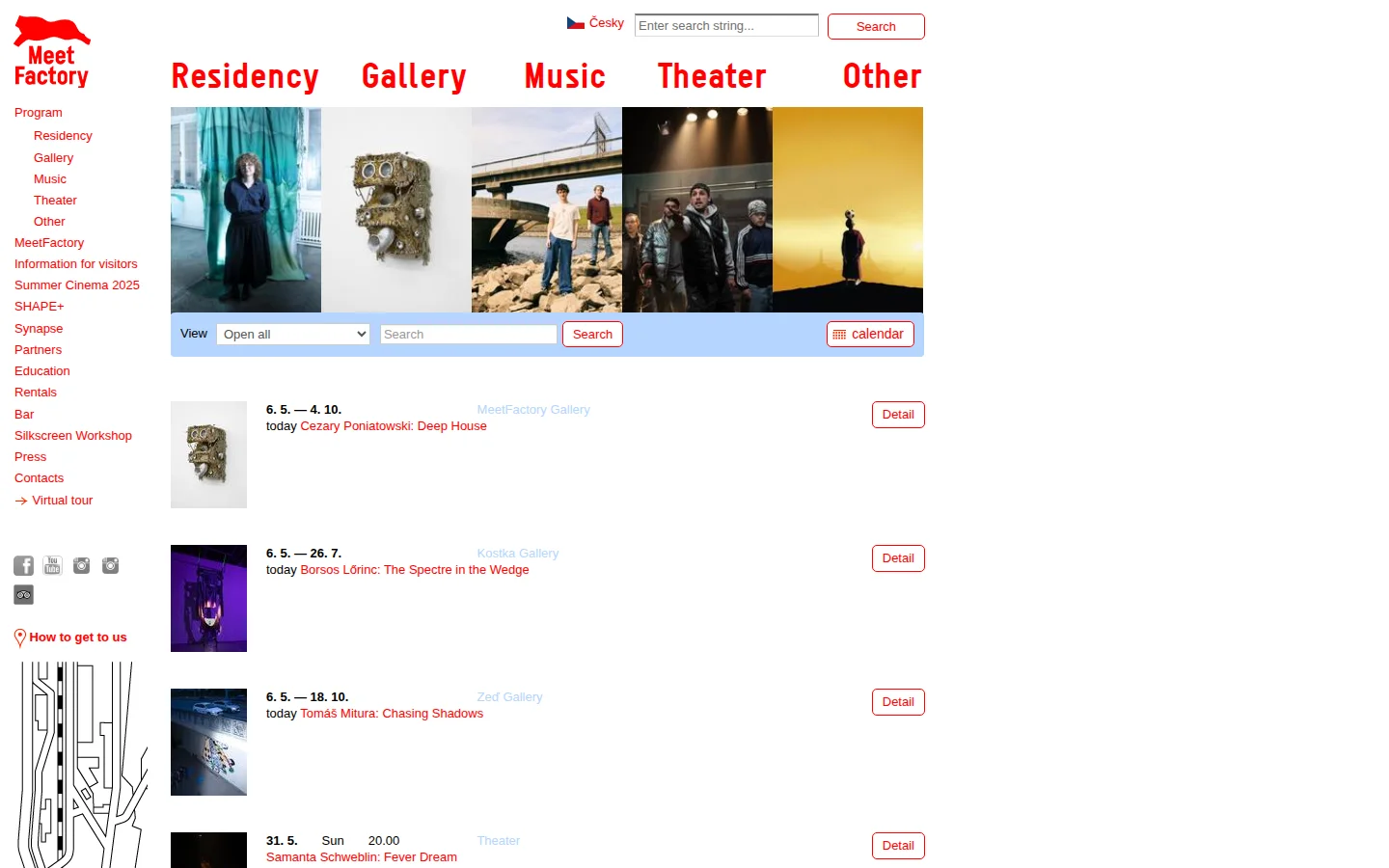Open the Music heading tab
Screen dimensions: 1389x868
coord(565,76)
